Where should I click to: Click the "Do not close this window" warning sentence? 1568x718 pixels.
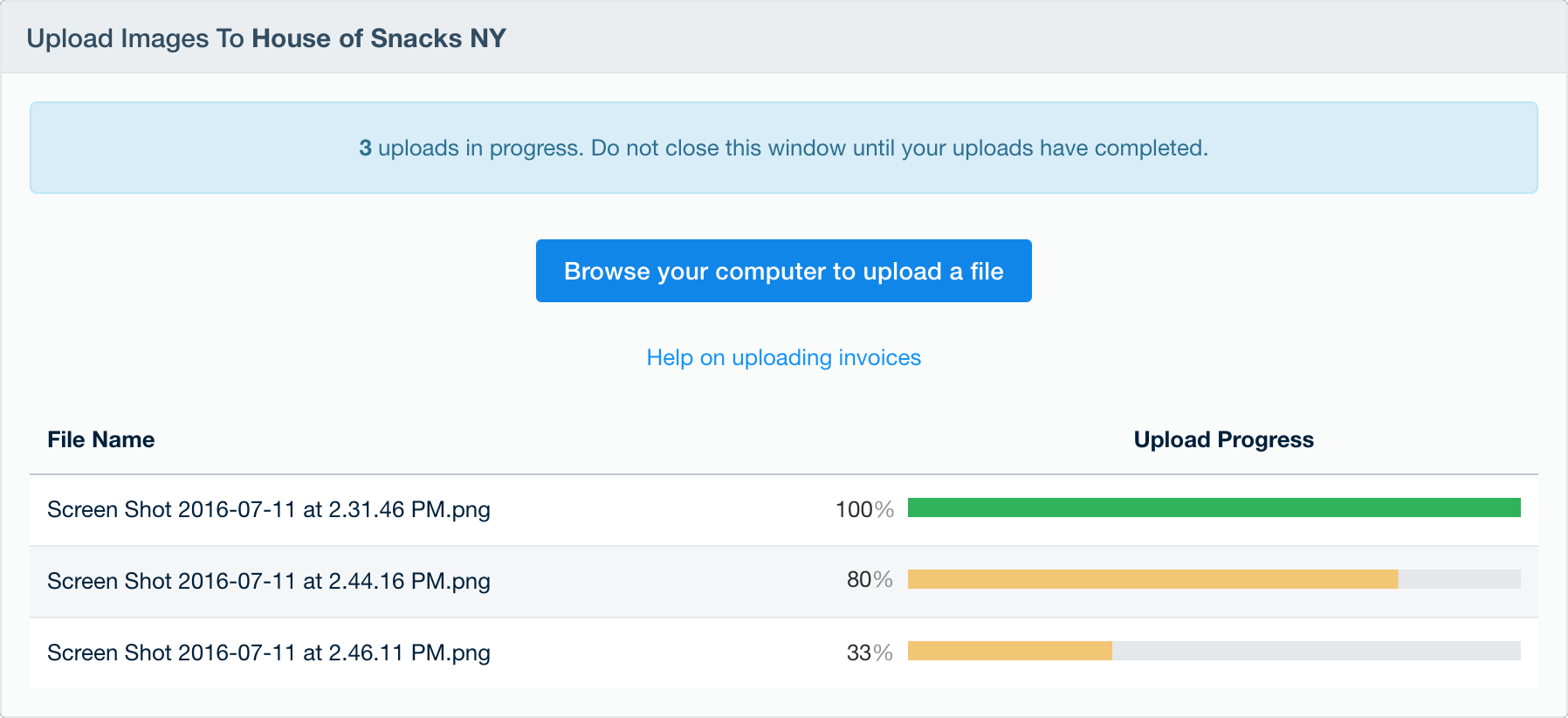pos(899,148)
